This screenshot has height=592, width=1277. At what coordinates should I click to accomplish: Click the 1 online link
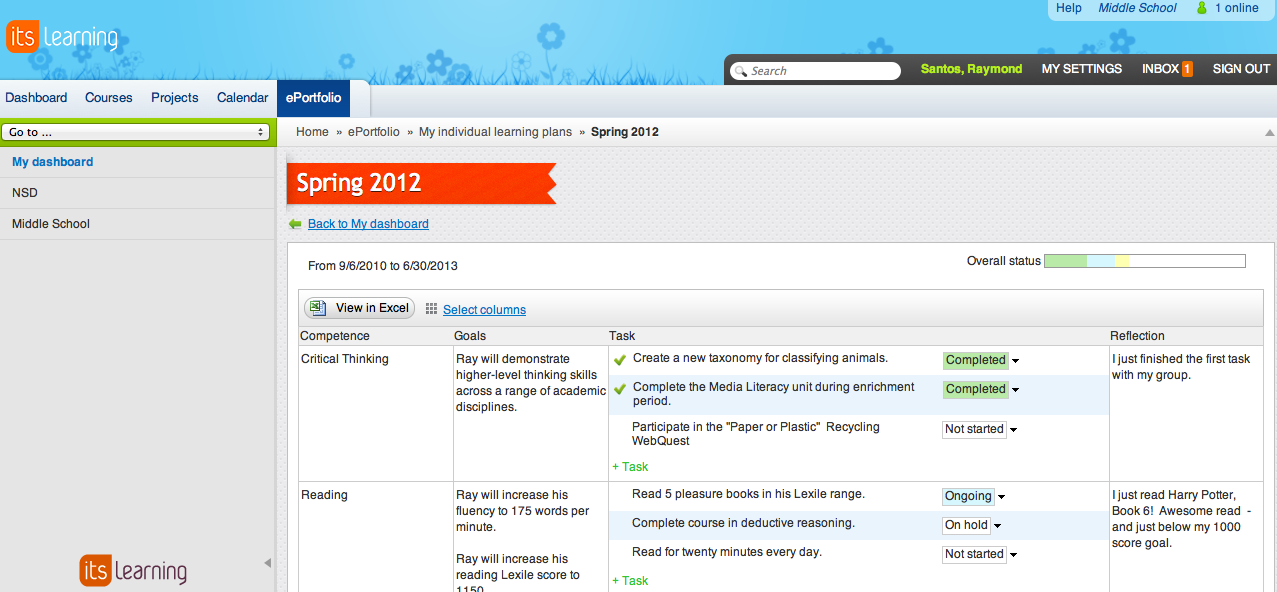click(1237, 8)
